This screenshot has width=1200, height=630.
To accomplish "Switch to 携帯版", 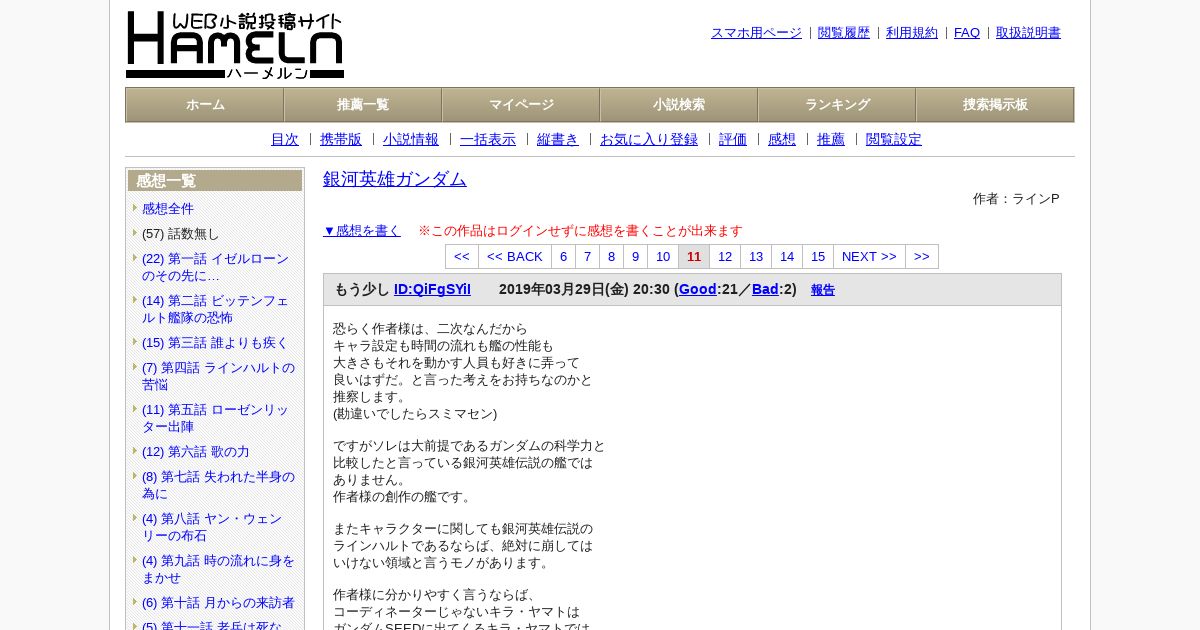I will (x=341, y=140).
